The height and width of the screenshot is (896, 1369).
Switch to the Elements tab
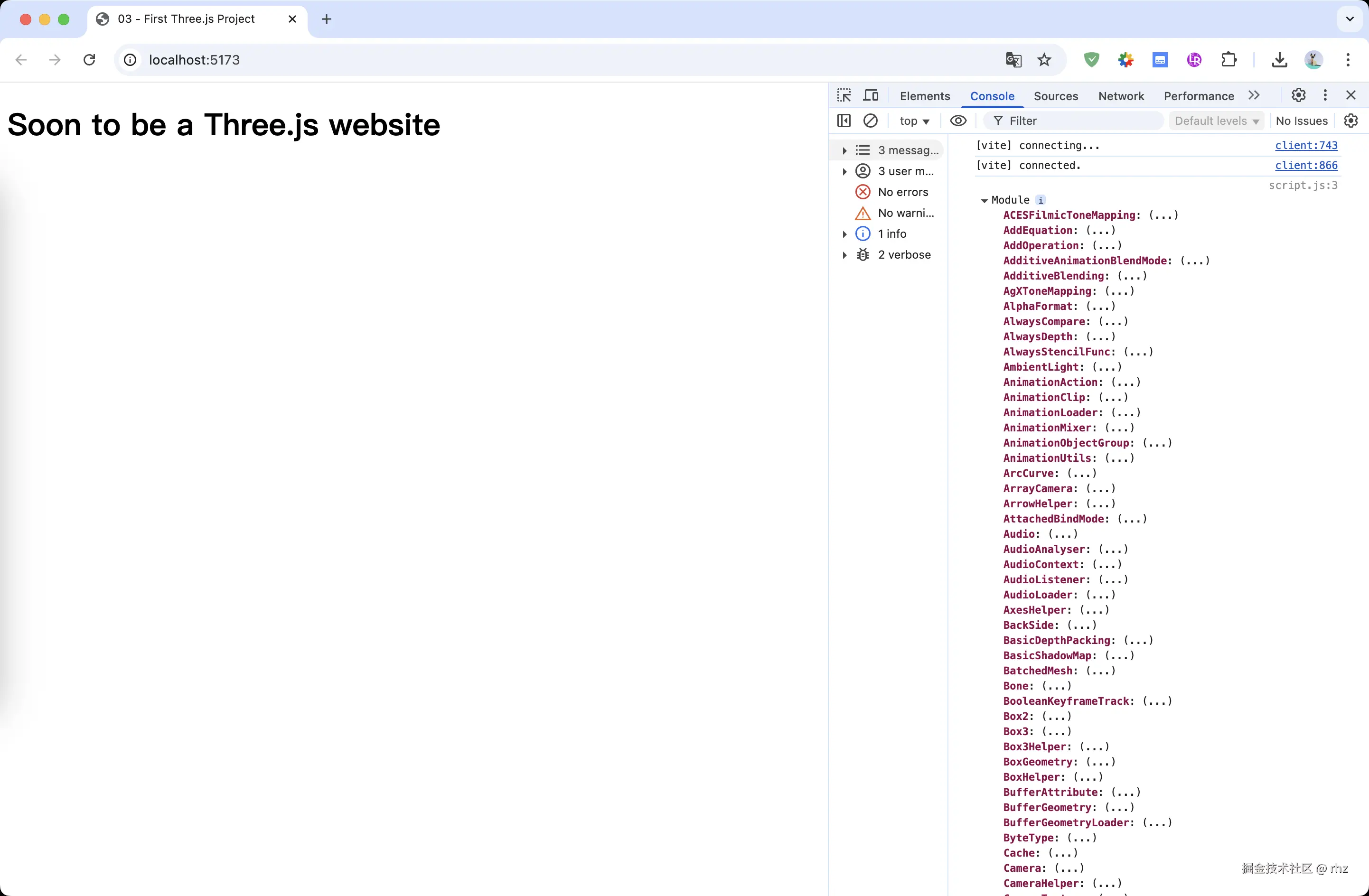click(924, 96)
